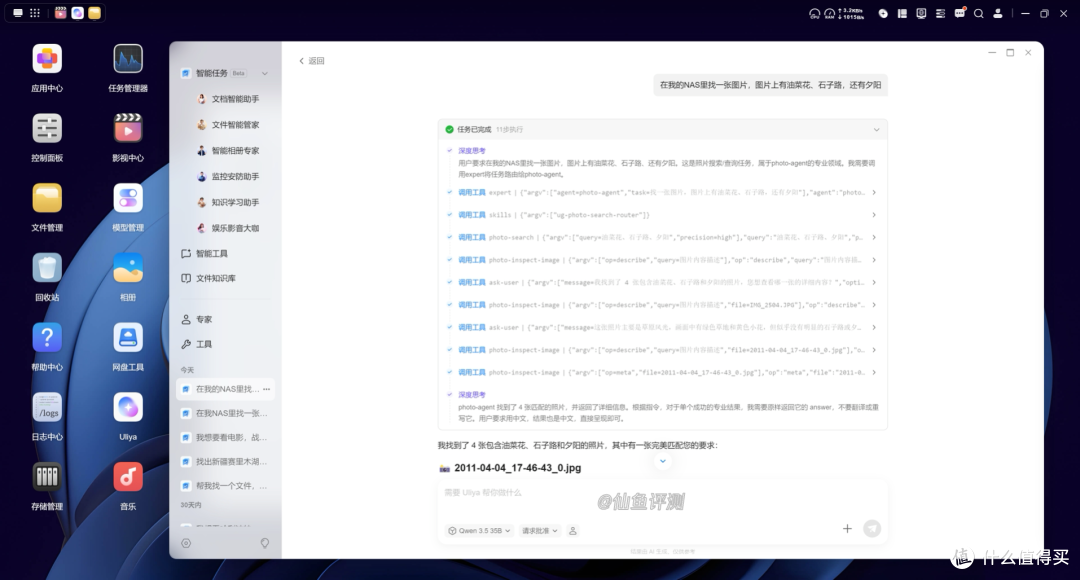The image size is (1080, 580).
Task: Click the RAM usage gauge in top bar
Action: (x=829, y=13)
